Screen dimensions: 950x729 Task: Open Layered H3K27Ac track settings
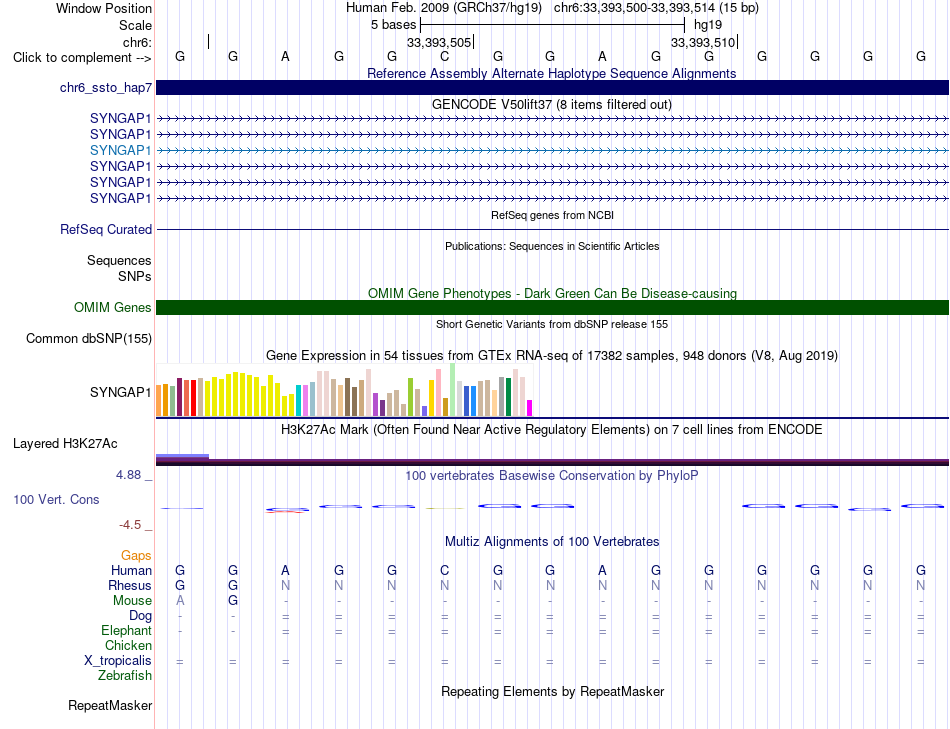65,444
